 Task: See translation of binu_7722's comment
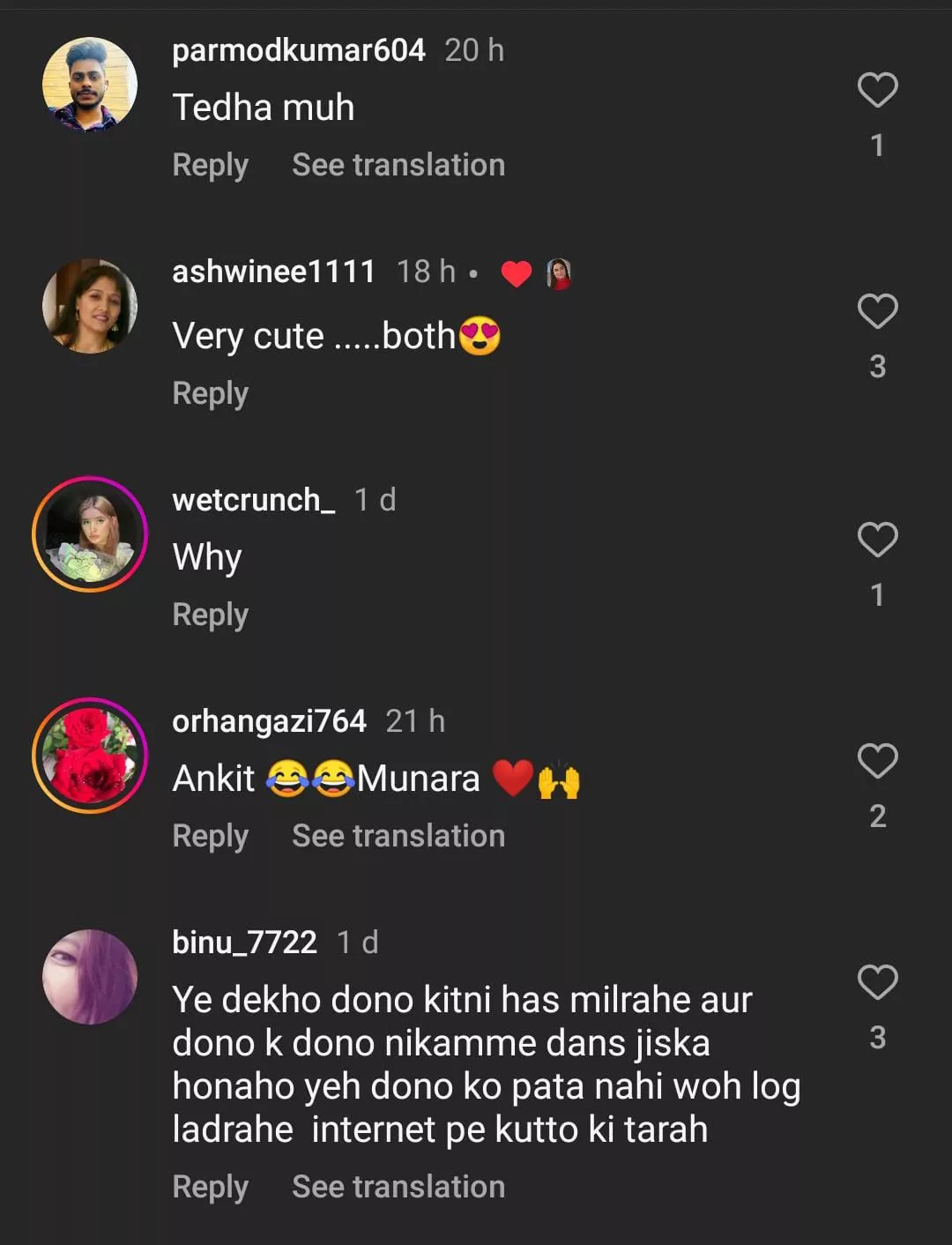398,1187
